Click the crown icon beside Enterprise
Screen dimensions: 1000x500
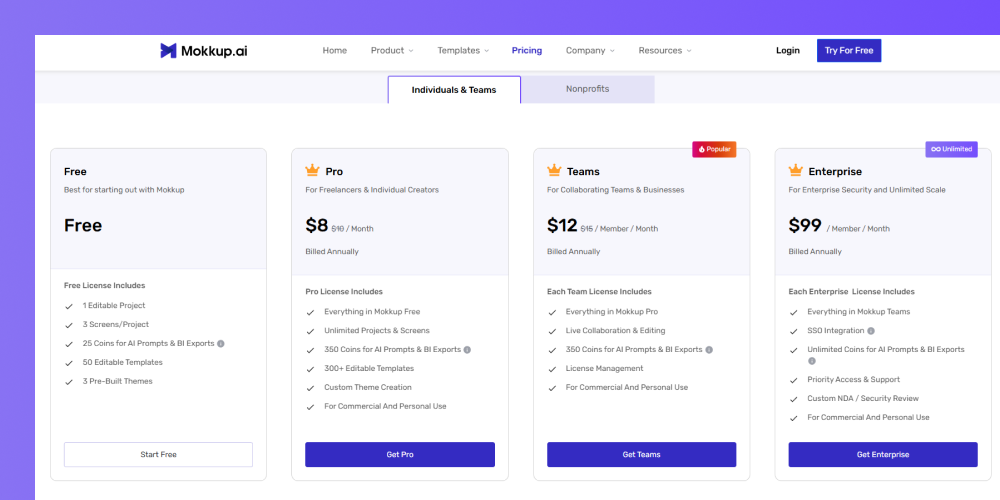pos(795,170)
